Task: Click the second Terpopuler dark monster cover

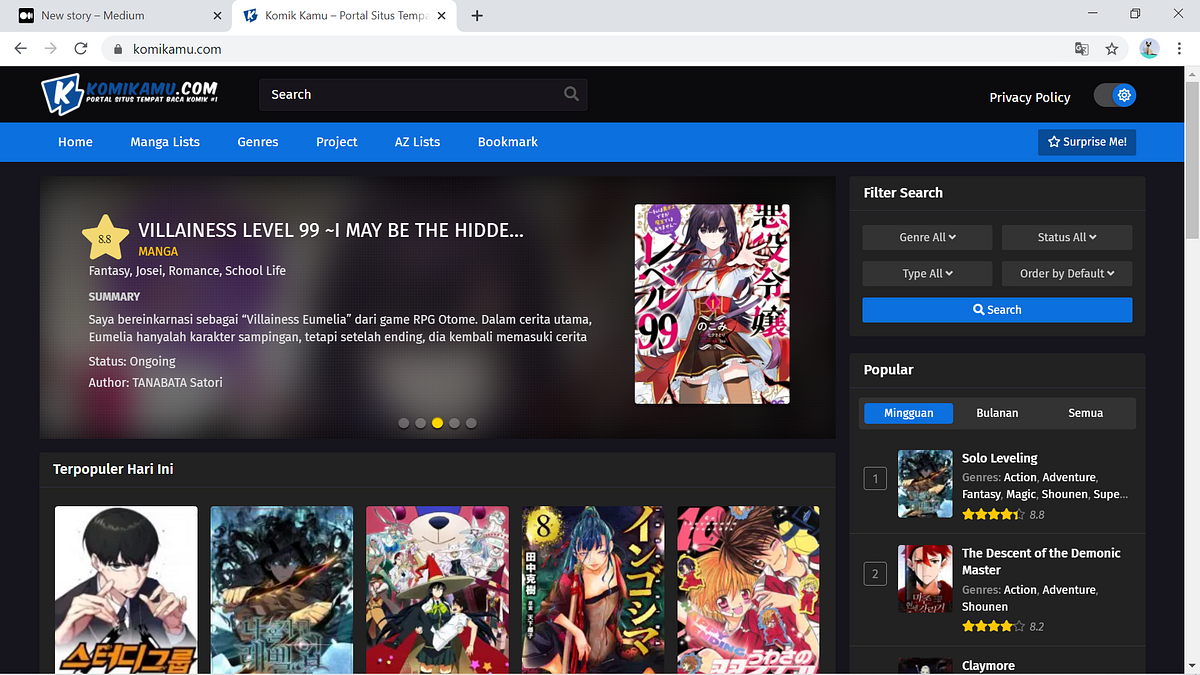Action: point(282,590)
